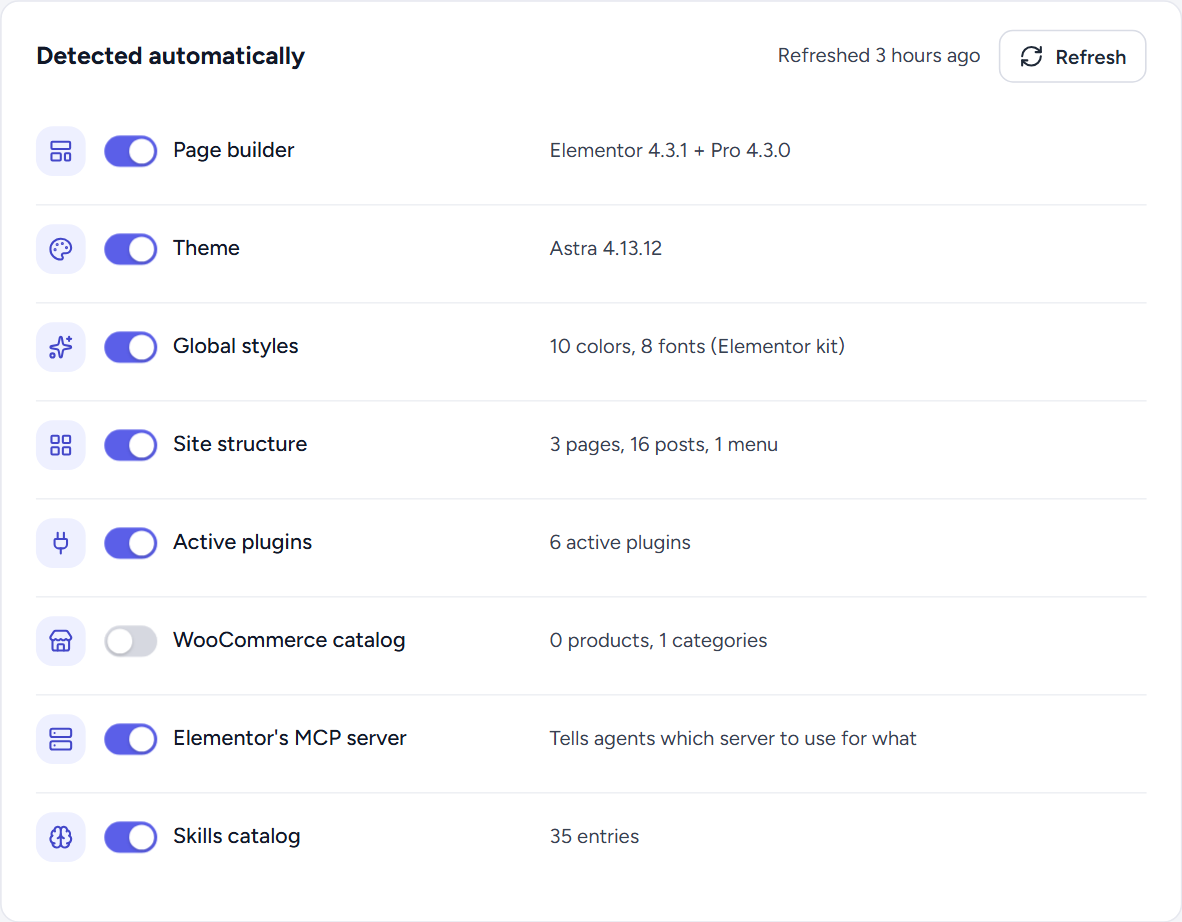Click '10 colors, 8 fonts (Elementor kit)'
The image size is (1182, 922).
[697, 347]
